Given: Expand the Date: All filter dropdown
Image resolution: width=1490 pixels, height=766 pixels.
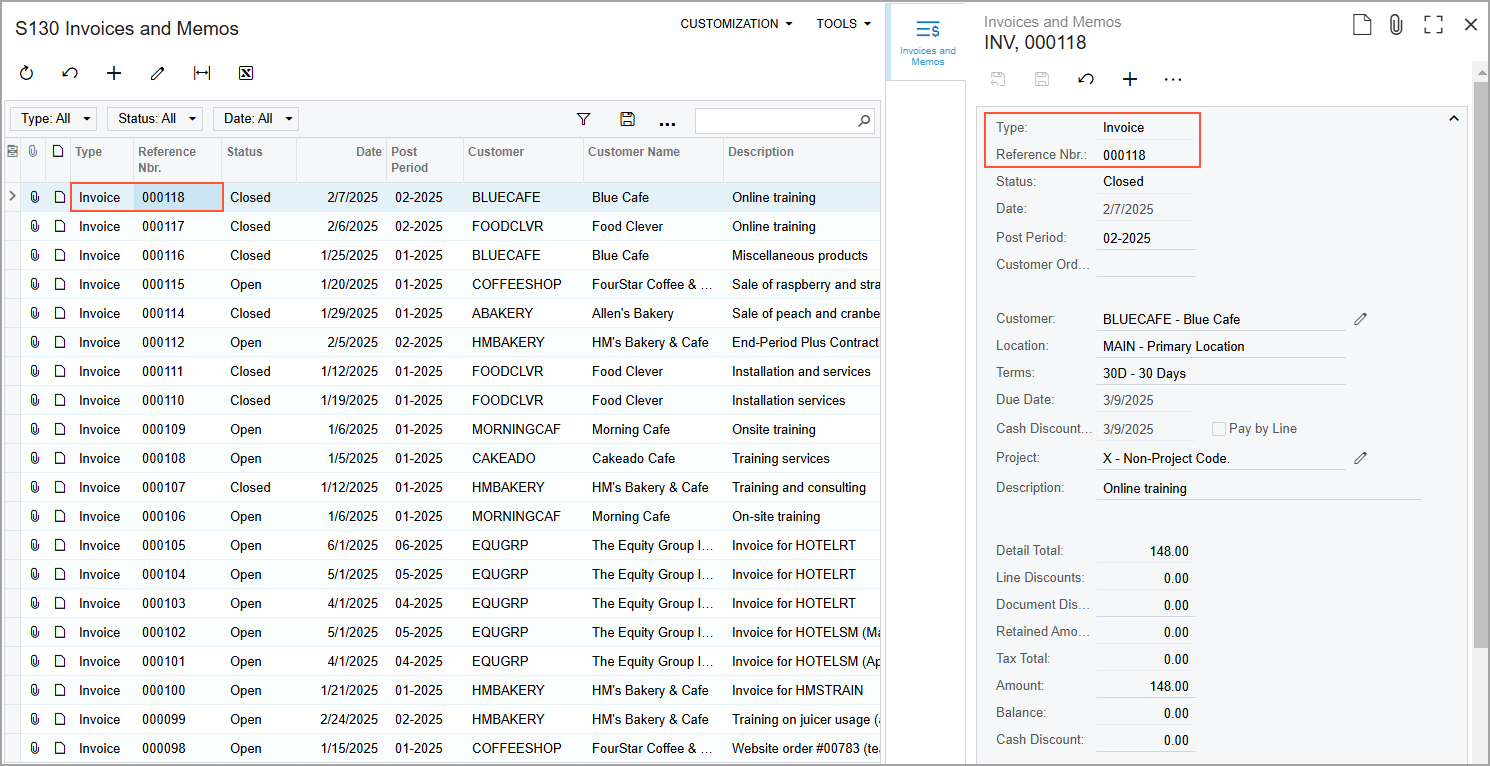Looking at the screenshot, I should tap(256, 119).
